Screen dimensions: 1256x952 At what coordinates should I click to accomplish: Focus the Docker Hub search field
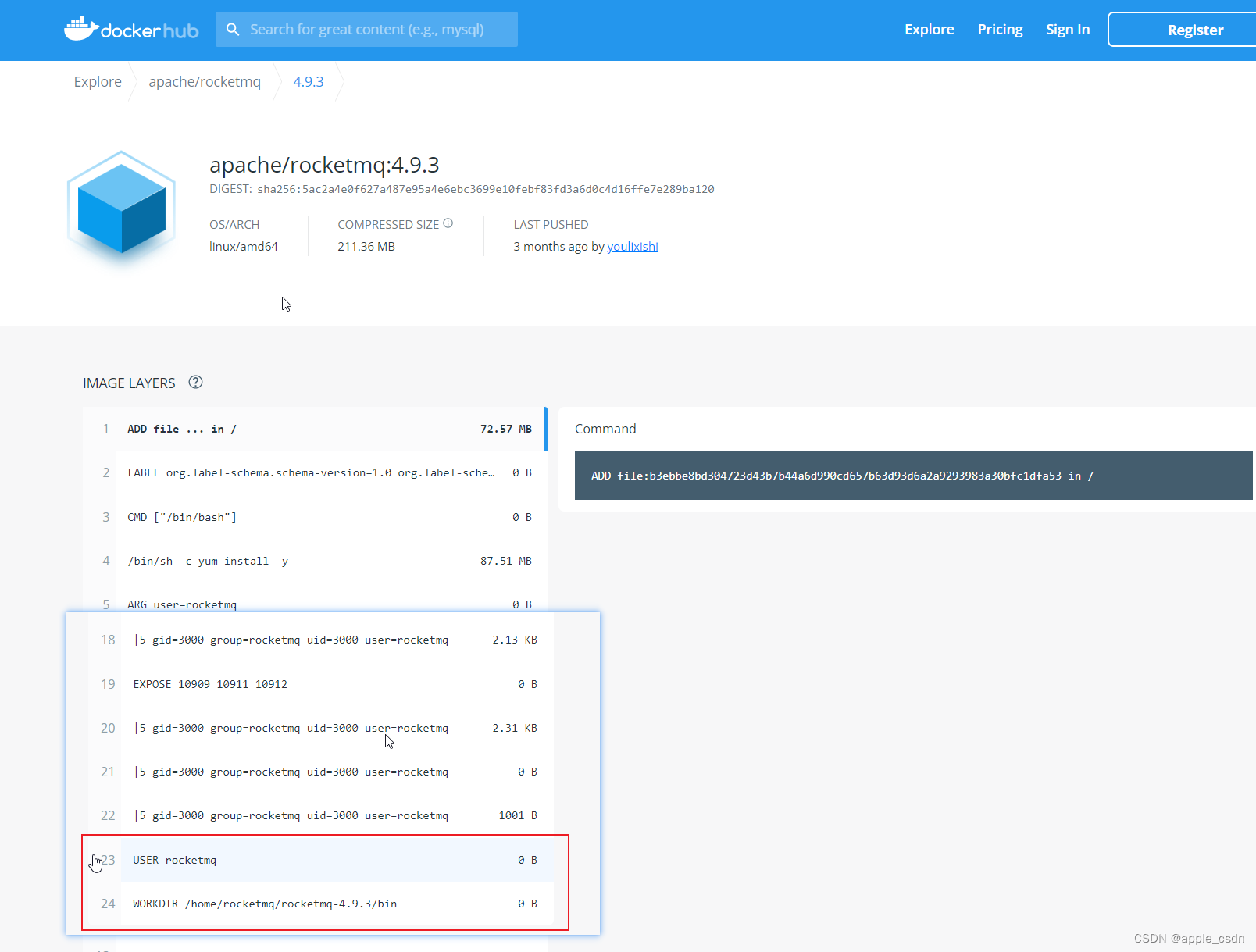pyautogui.click(x=366, y=30)
